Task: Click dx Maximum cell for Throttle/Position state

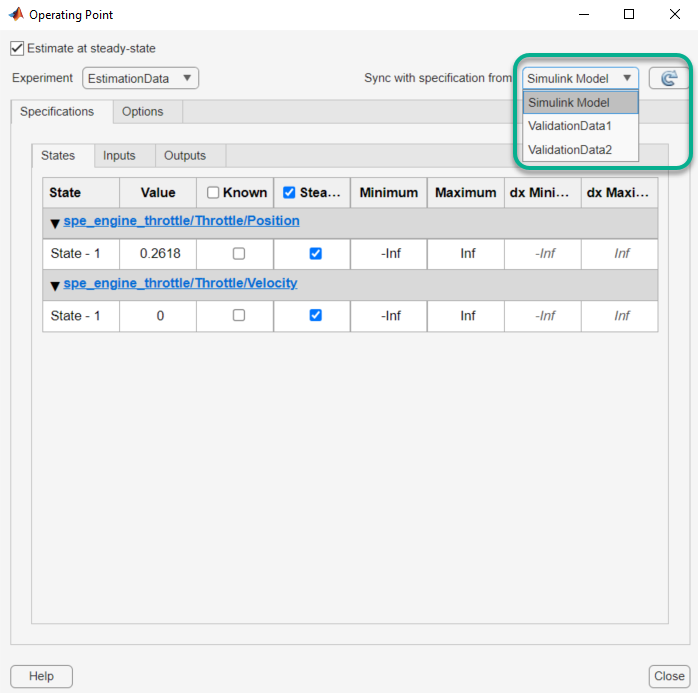Action: [x=620, y=254]
